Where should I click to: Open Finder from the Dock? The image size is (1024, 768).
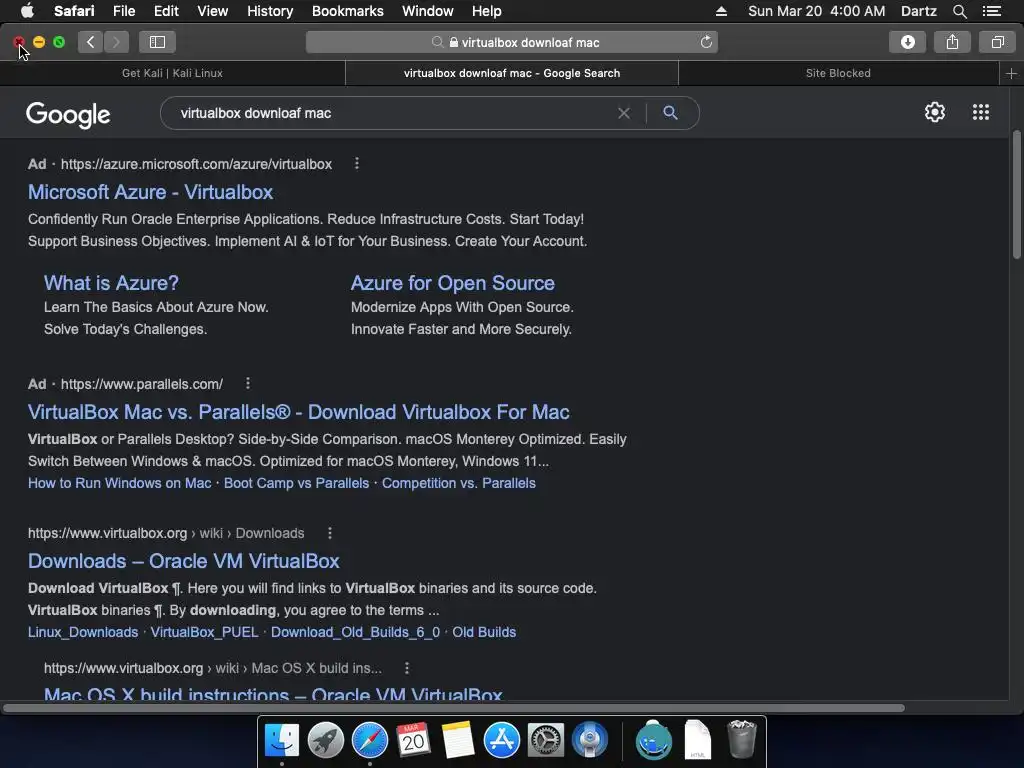tap(281, 740)
